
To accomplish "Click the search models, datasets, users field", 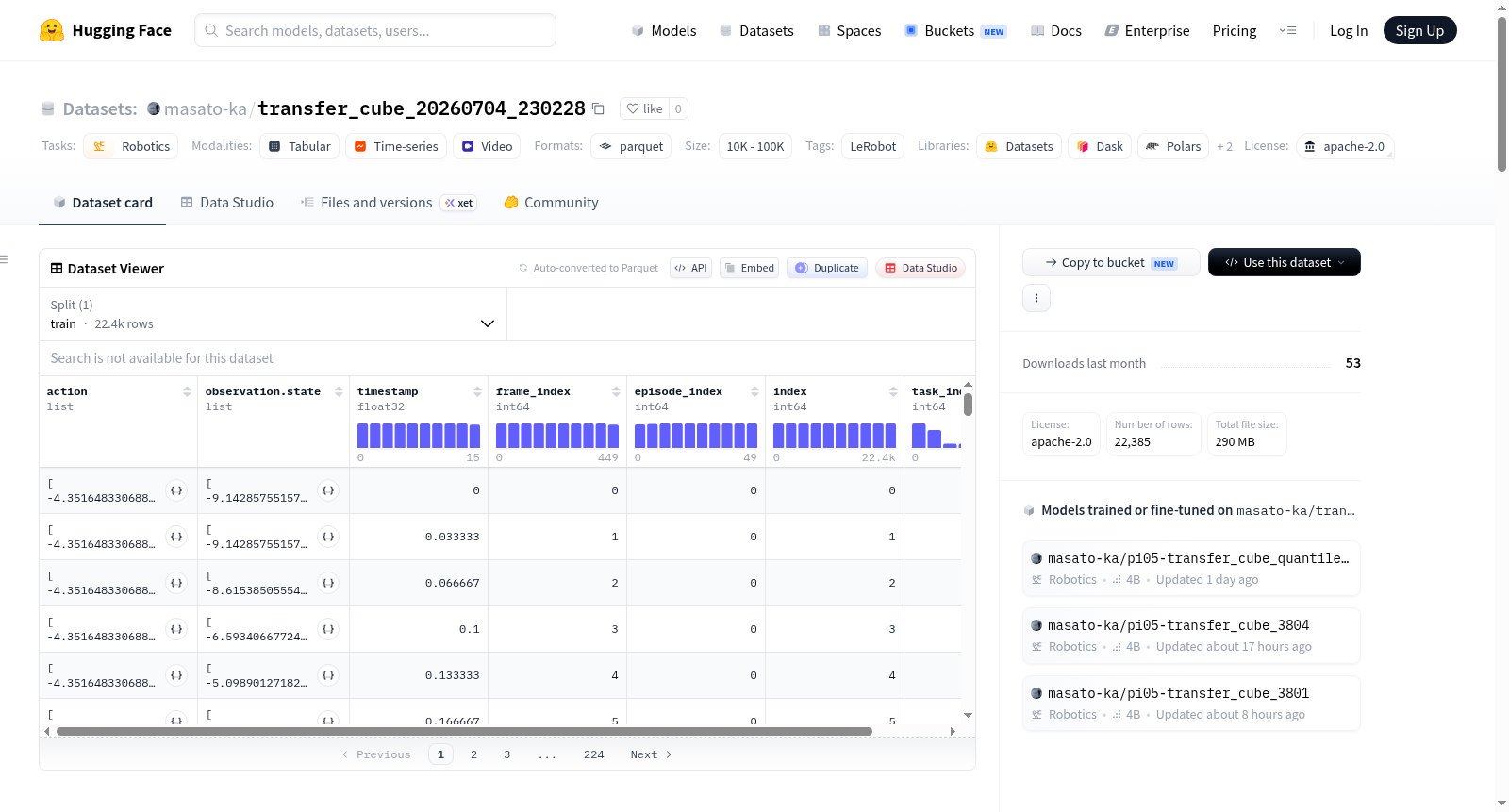I will (x=375, y=30).
